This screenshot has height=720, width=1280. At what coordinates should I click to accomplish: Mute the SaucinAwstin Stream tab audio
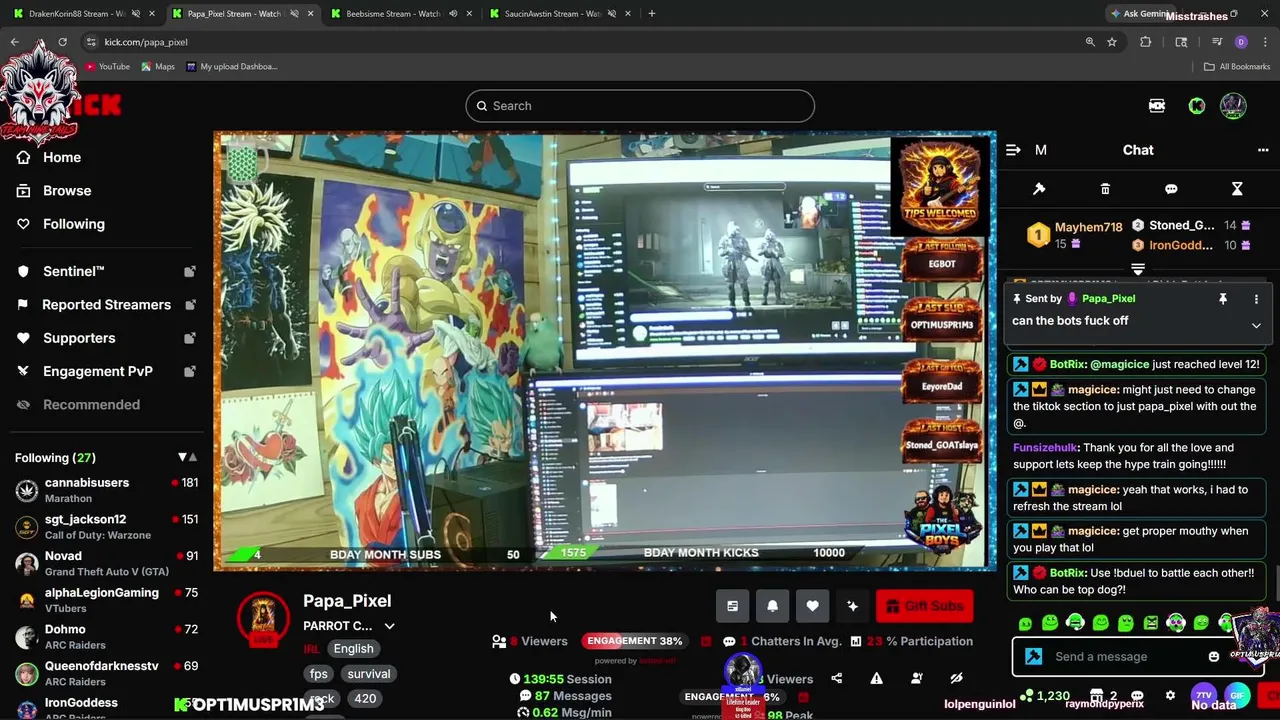pyautogui.click(x=611, y=14)
